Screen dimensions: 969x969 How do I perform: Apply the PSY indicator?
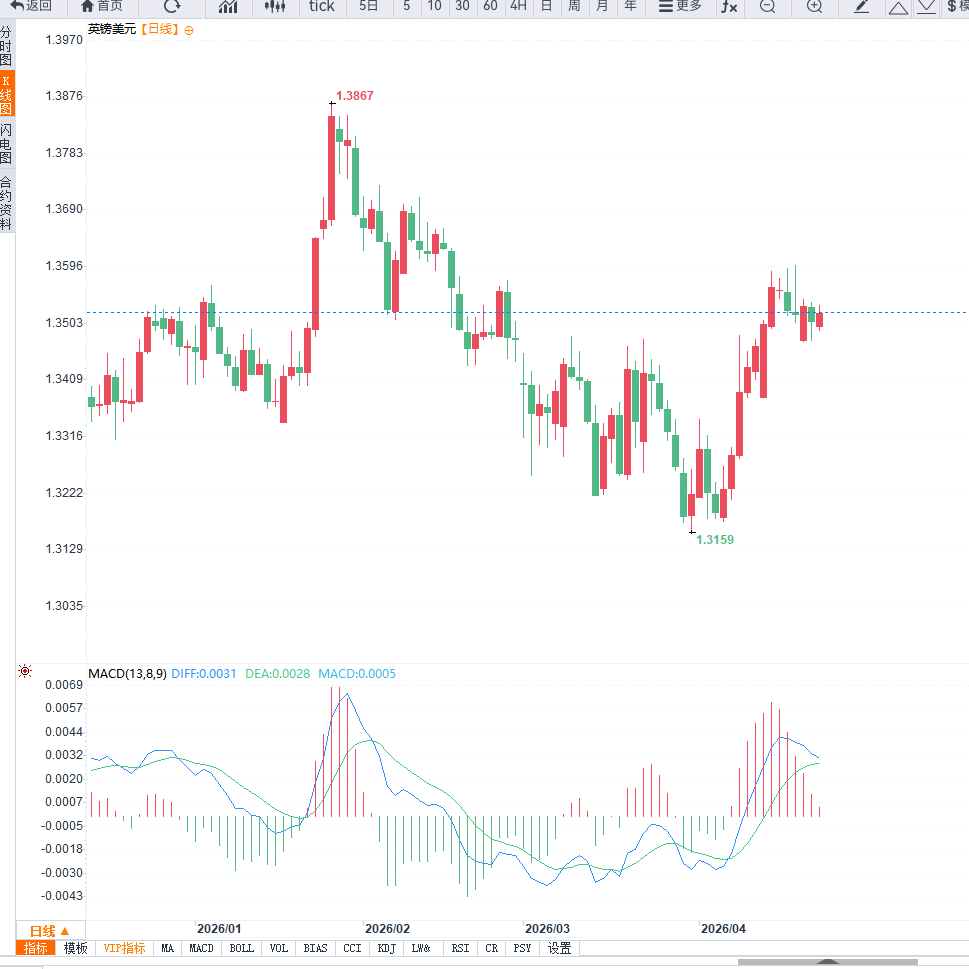522,948
